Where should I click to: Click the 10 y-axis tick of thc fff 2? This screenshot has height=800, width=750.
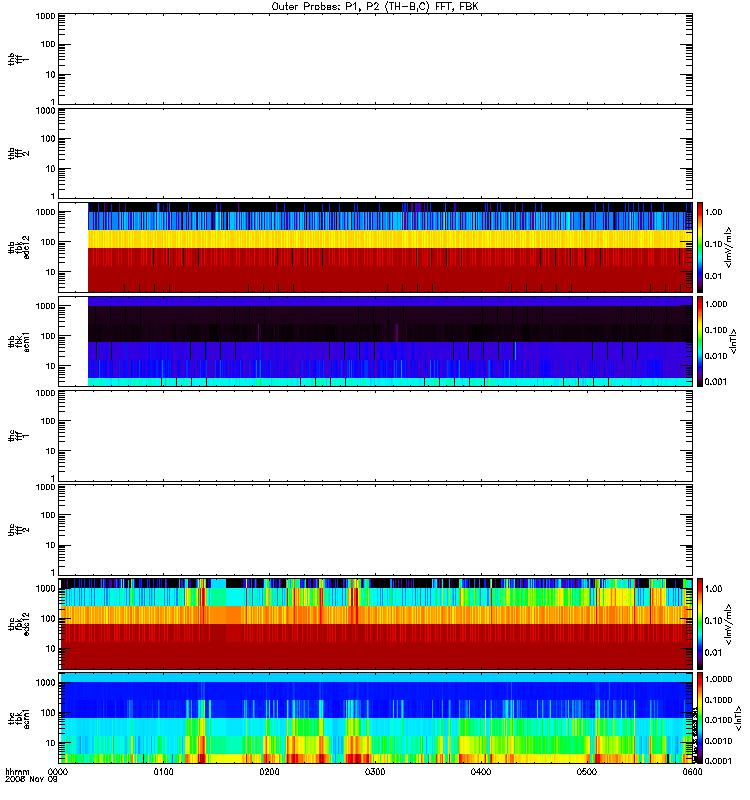pos(51,545)
